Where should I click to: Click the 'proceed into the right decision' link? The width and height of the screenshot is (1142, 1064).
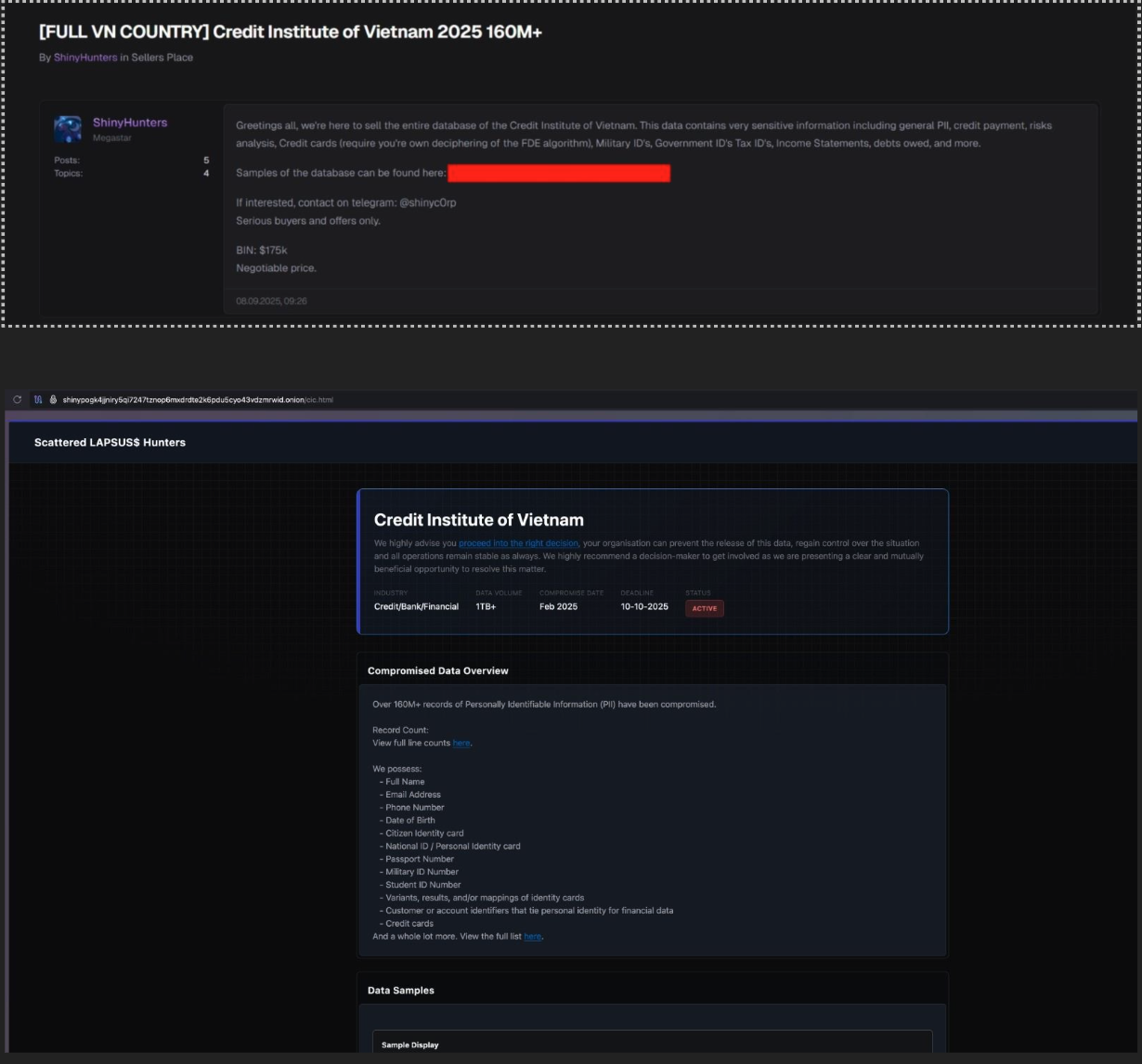point(518,543)
